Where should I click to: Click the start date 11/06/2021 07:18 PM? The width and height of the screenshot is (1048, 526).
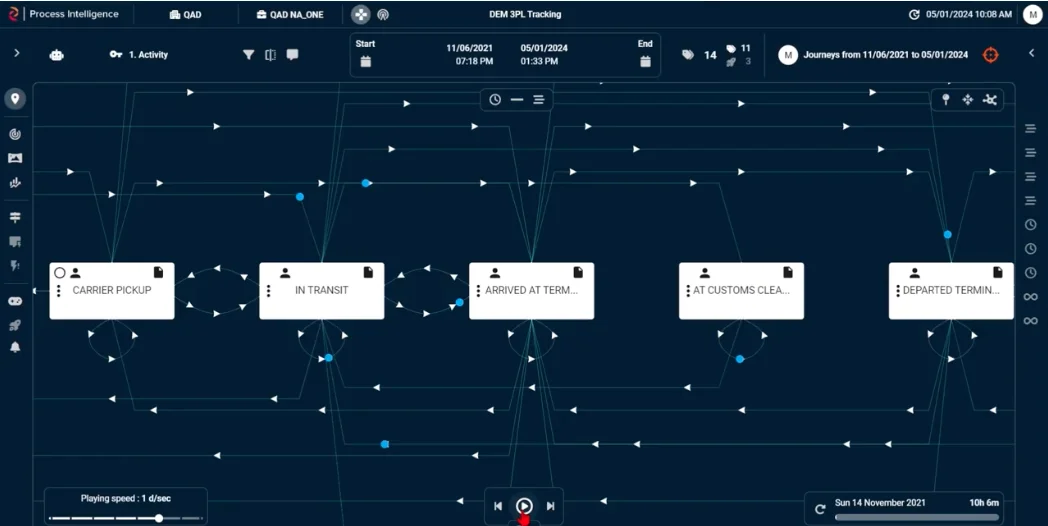[469, 55]
